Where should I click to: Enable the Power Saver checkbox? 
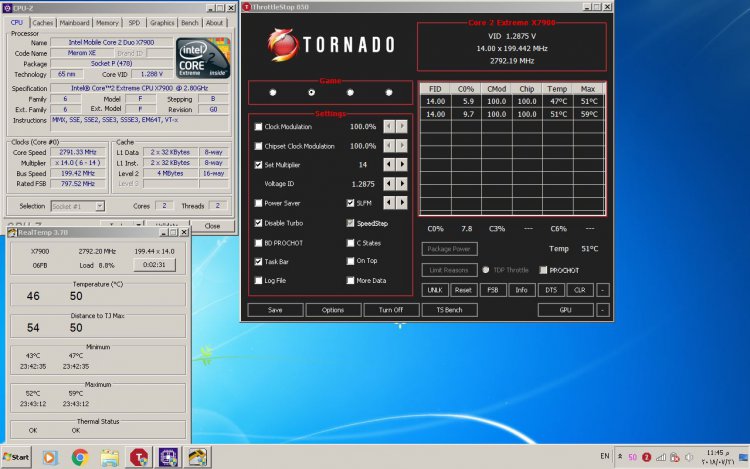(x=258, y=203)
